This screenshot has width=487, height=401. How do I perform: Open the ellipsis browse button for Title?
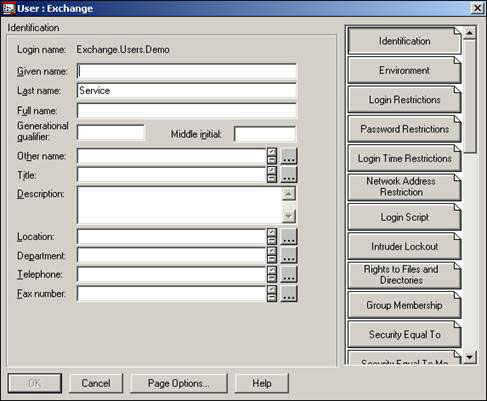[289, 175]
